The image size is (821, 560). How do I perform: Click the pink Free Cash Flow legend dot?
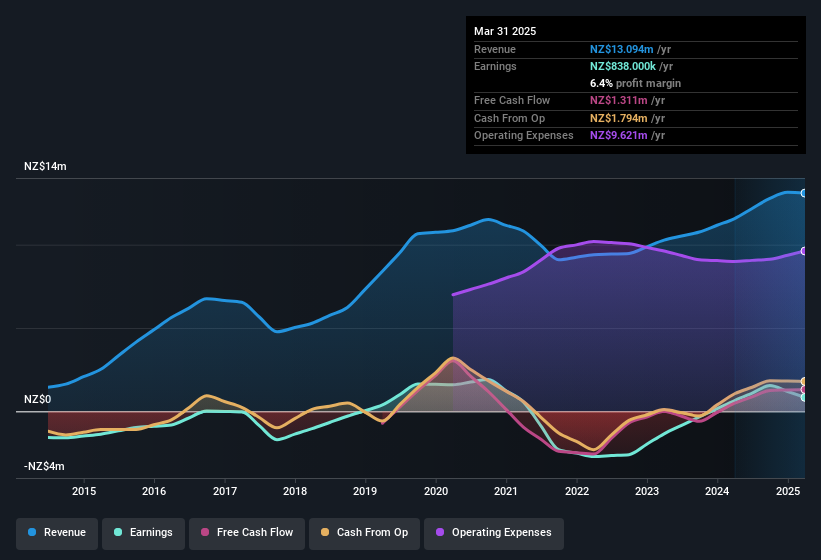click(x=205, y=532)
